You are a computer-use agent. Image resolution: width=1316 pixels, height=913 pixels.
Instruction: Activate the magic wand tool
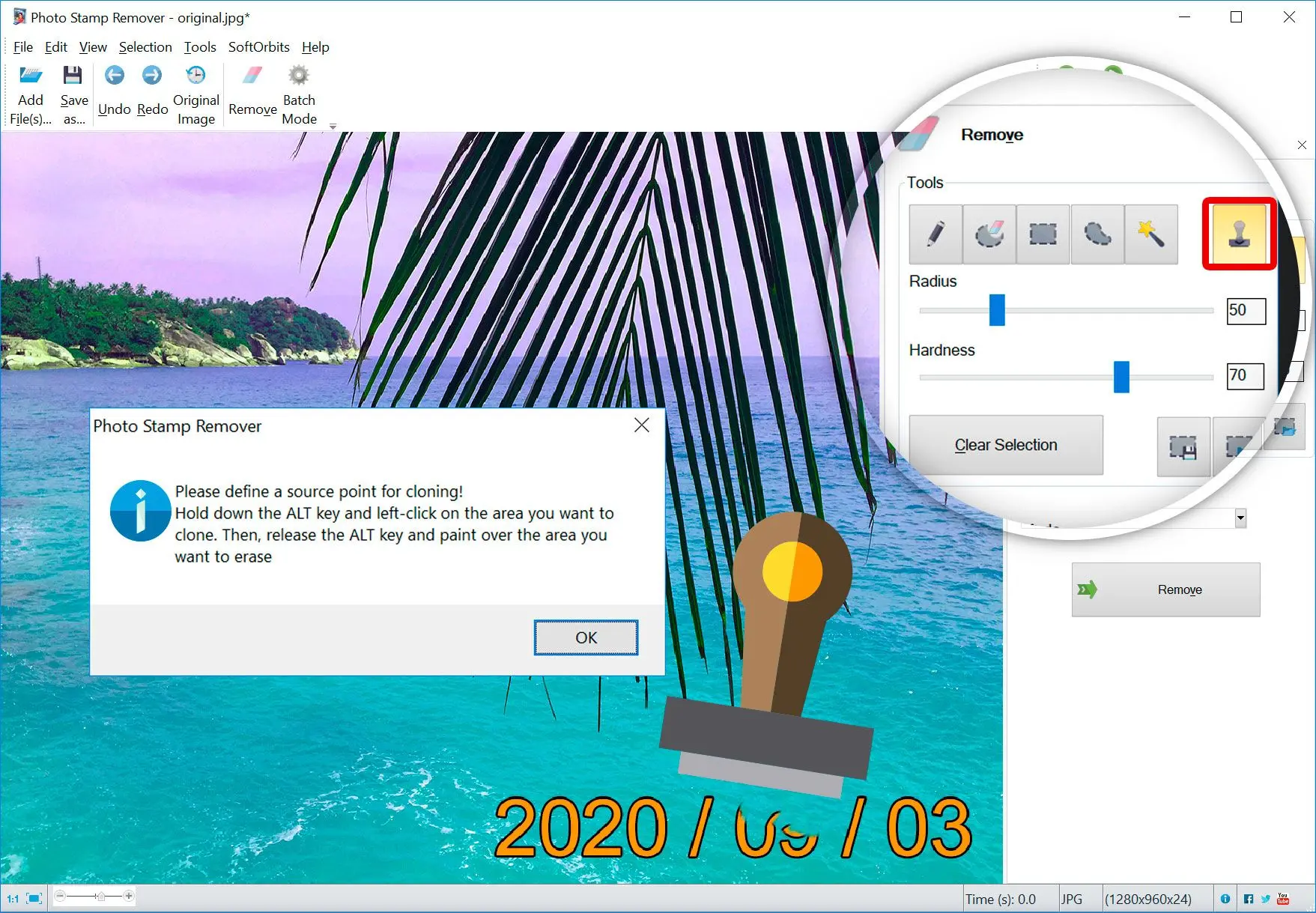pos(1150,234)
